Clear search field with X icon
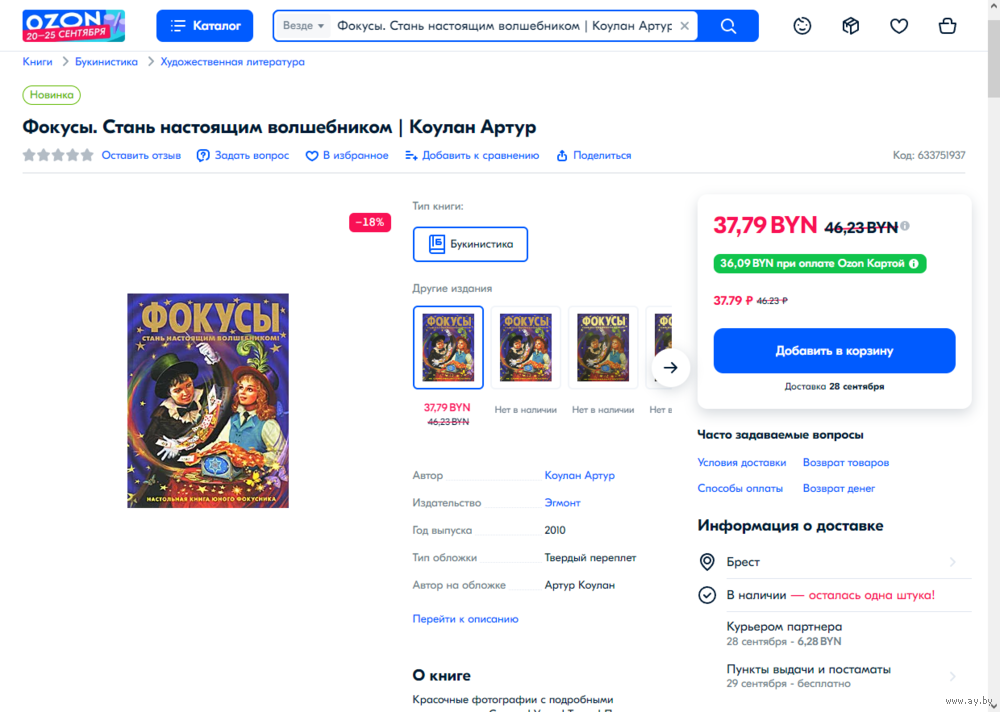1000x712 pixels. tap(684, 26)
